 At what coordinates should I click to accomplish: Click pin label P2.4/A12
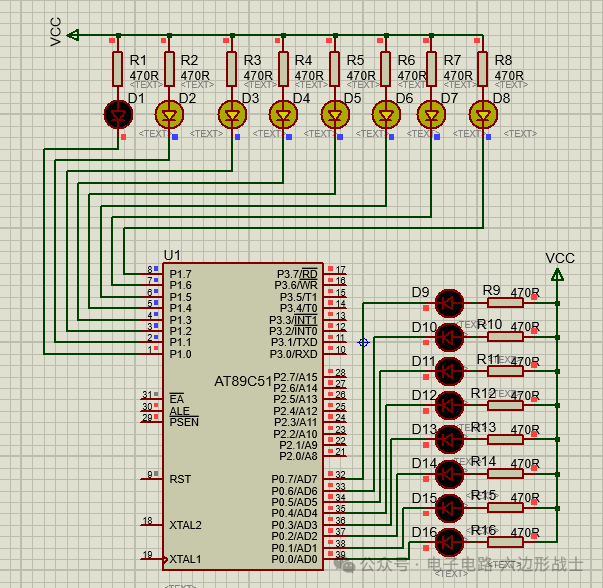click(295, 411)
